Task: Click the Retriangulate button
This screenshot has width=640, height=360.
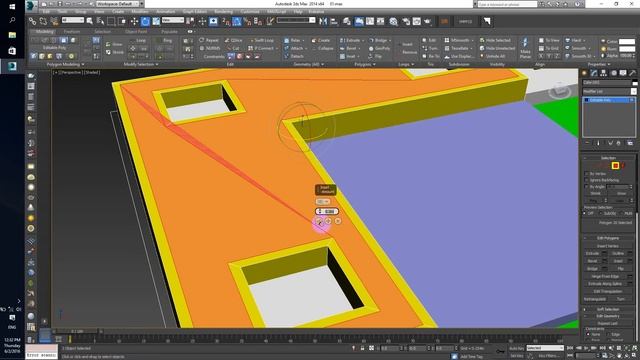Action: click(595, 299)
